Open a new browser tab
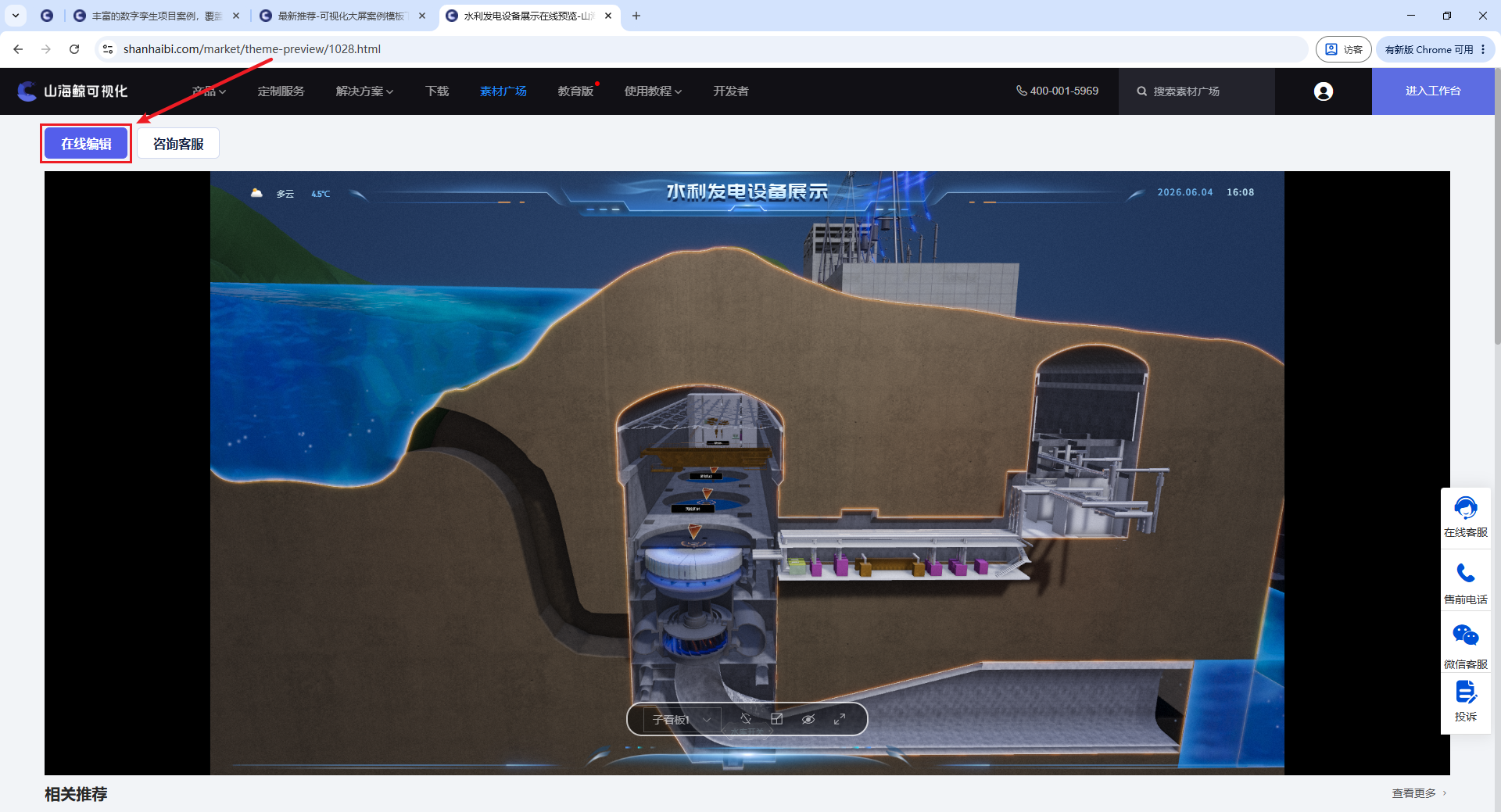This screenshot has height=812, width=1501. pos(636,16)
